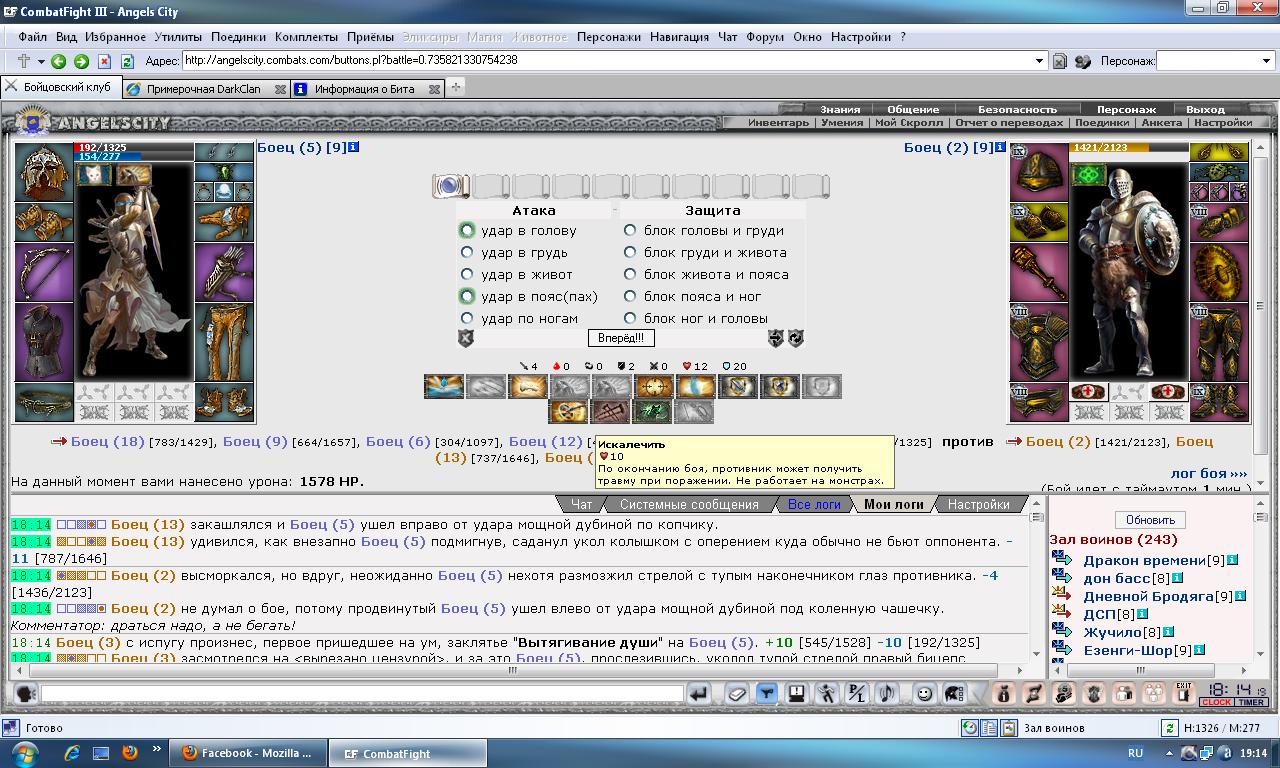Open the лог боя link

(1209, 473)
